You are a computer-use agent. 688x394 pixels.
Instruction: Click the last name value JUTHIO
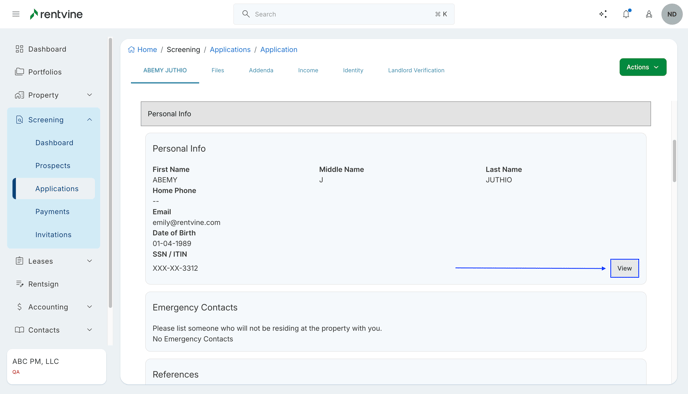498,180
